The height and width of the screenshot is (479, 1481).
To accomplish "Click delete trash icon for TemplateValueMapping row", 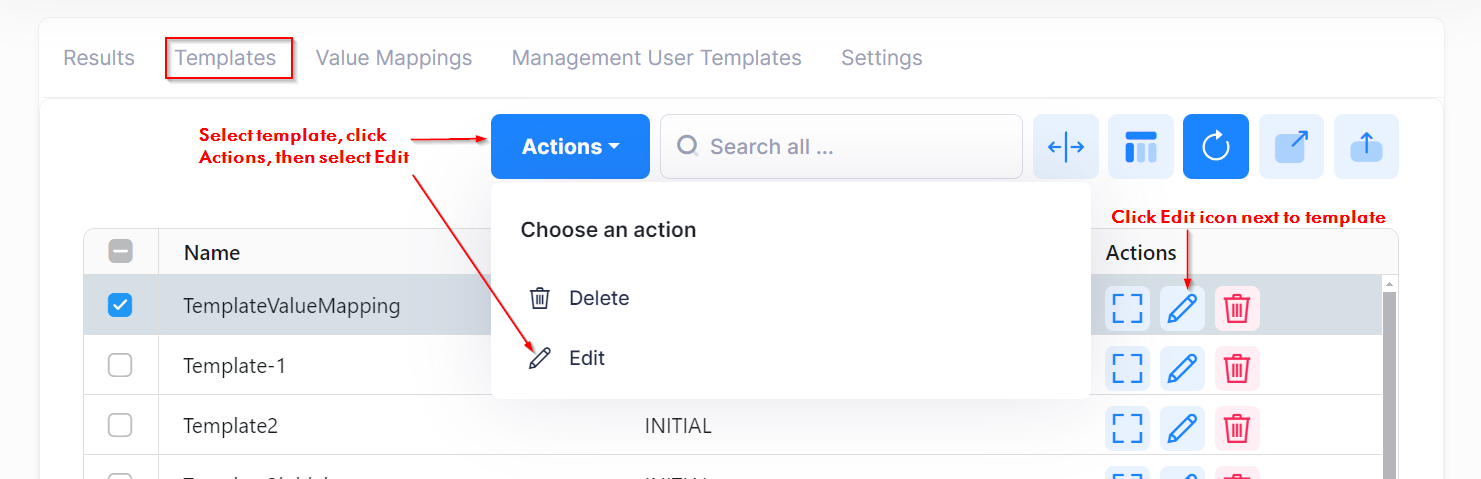I will point(1237,308).
